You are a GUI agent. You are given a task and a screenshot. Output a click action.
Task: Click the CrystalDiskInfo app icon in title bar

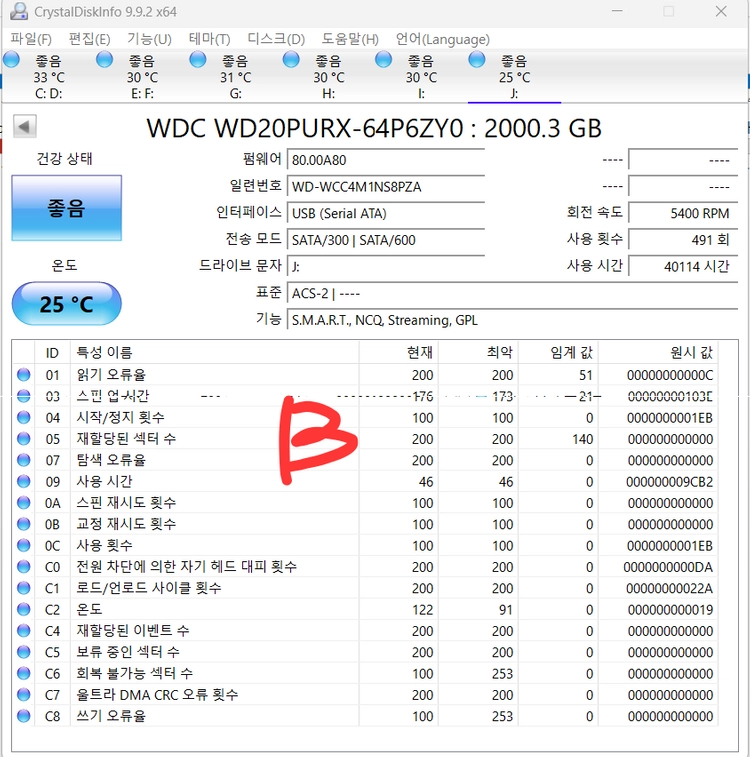tap(18, 11)
